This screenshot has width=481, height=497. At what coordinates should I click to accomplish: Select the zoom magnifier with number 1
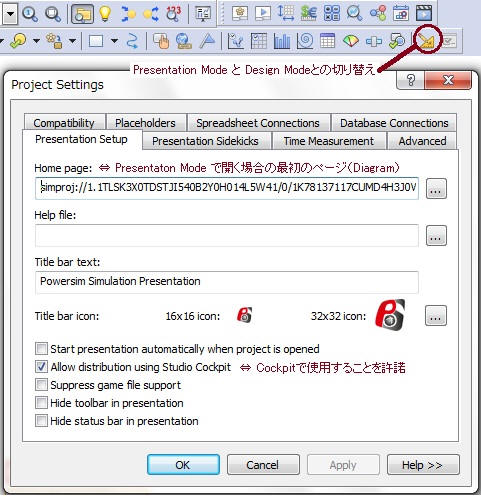pyautogui.click(x=29, y=14)
